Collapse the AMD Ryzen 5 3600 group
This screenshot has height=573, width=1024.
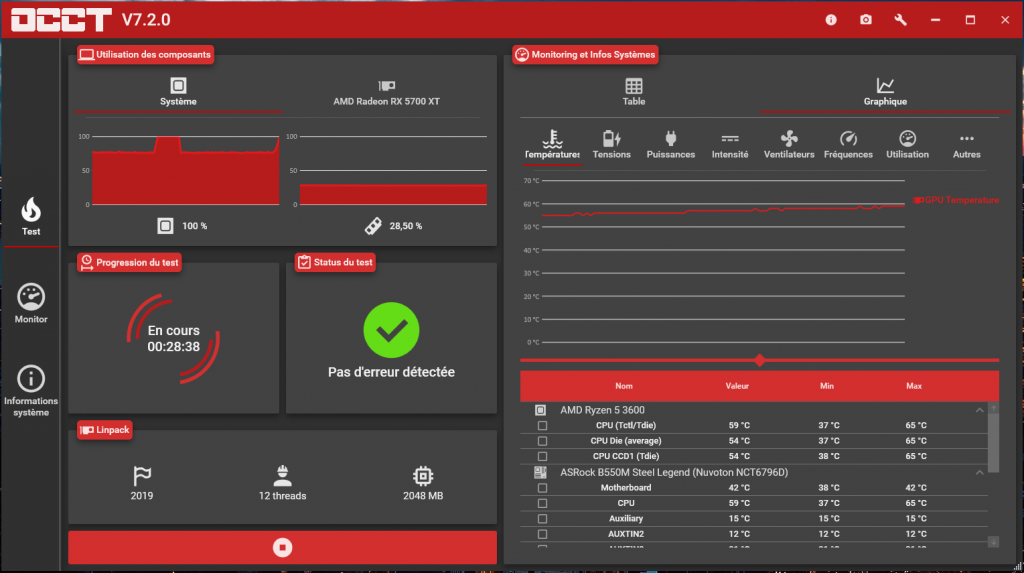point(979,410)
